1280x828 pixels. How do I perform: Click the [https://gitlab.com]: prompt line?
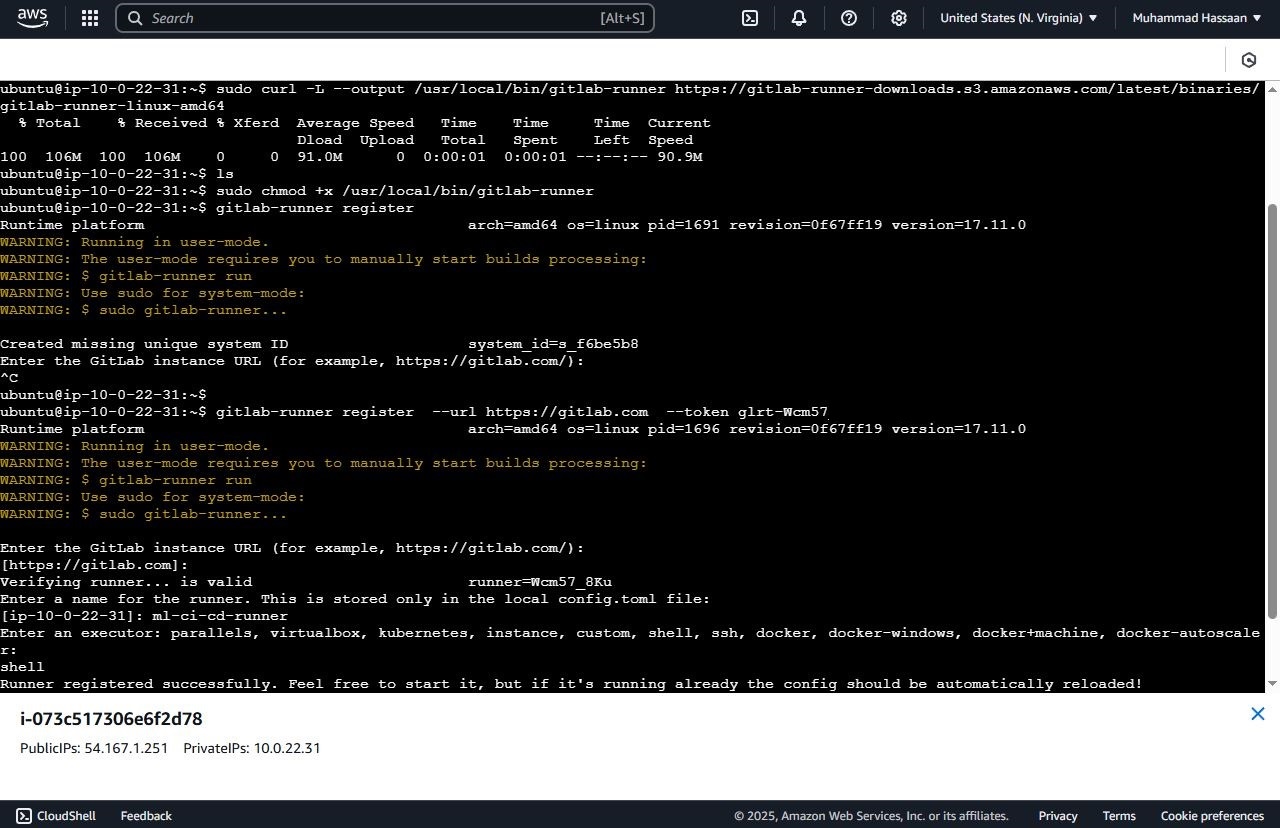click(94, 565)
